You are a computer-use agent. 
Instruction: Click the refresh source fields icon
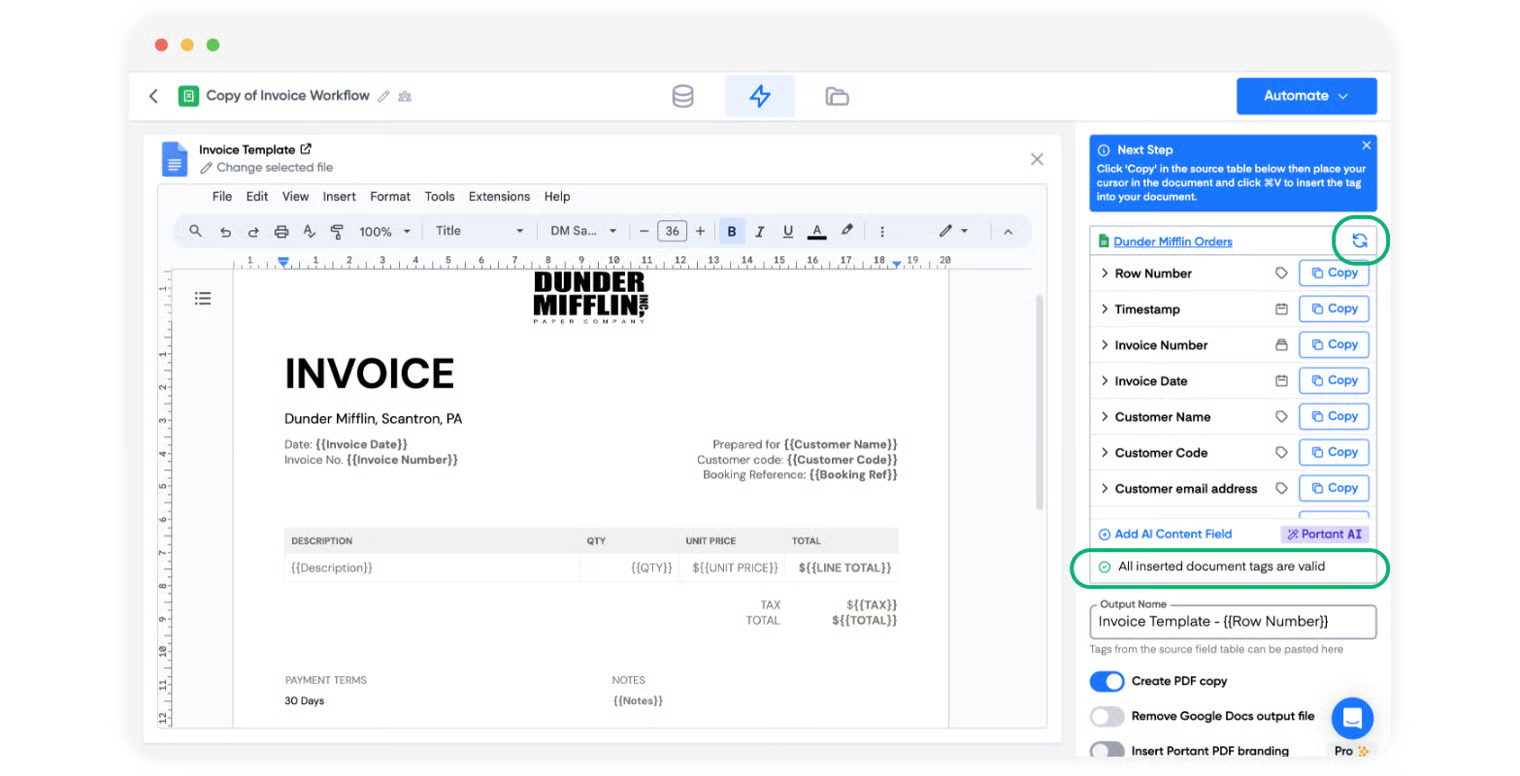tap(1359, 241)
